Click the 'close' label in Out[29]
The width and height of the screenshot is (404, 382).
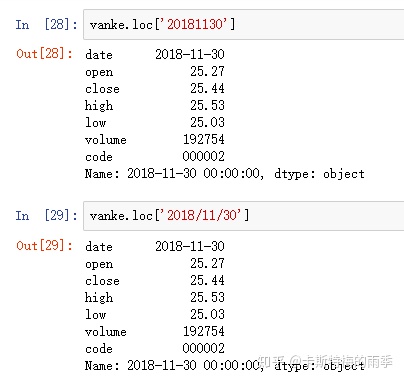[102, 281]
